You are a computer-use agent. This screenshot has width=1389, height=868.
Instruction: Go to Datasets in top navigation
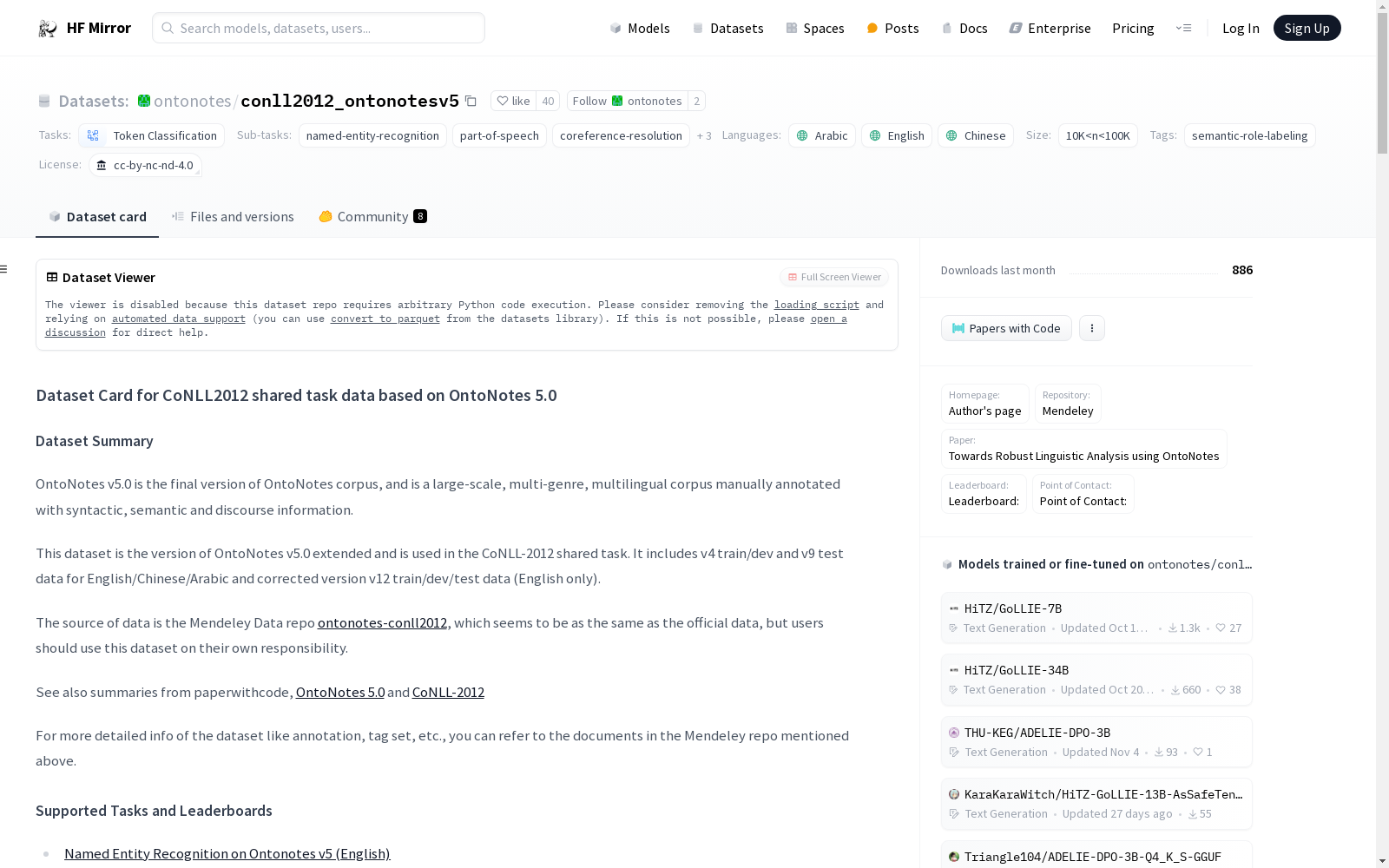[x=727, y=28]
